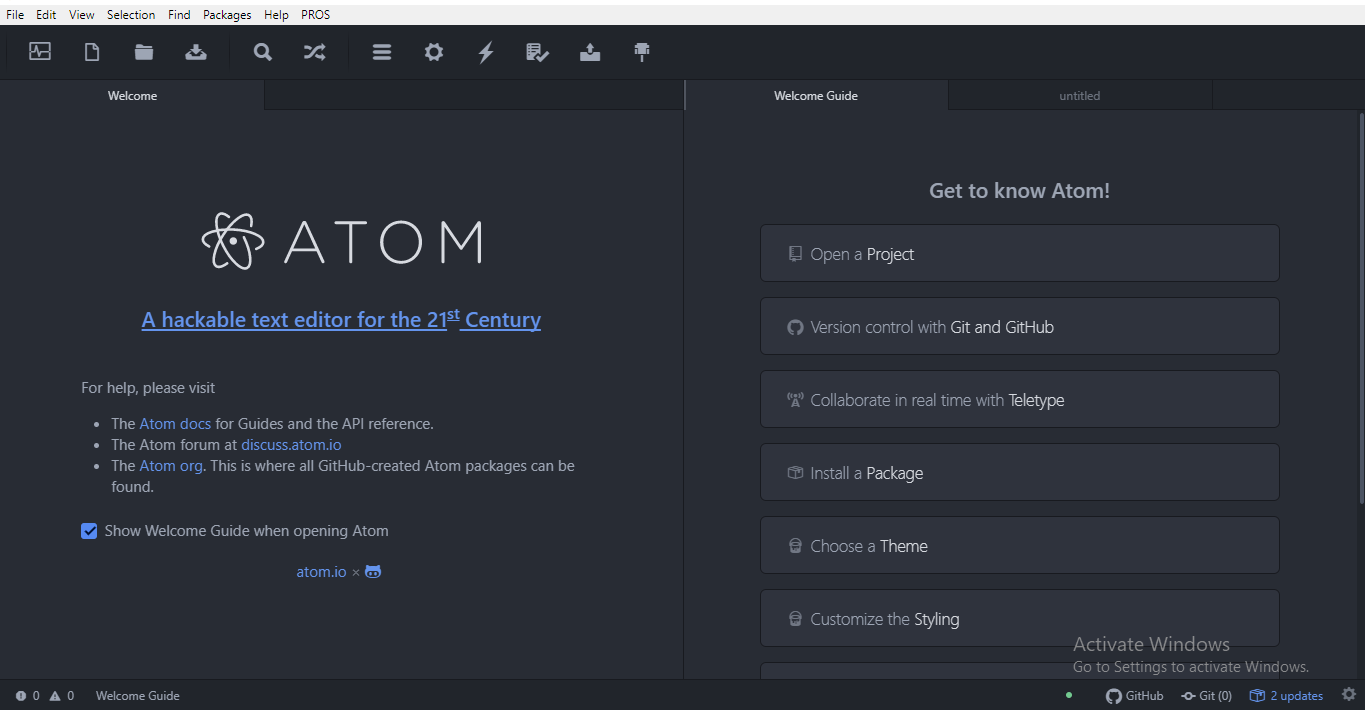1365x710 pixels.
Task: Click the green dot indicator in the status bar
Action: (1069, 695)
